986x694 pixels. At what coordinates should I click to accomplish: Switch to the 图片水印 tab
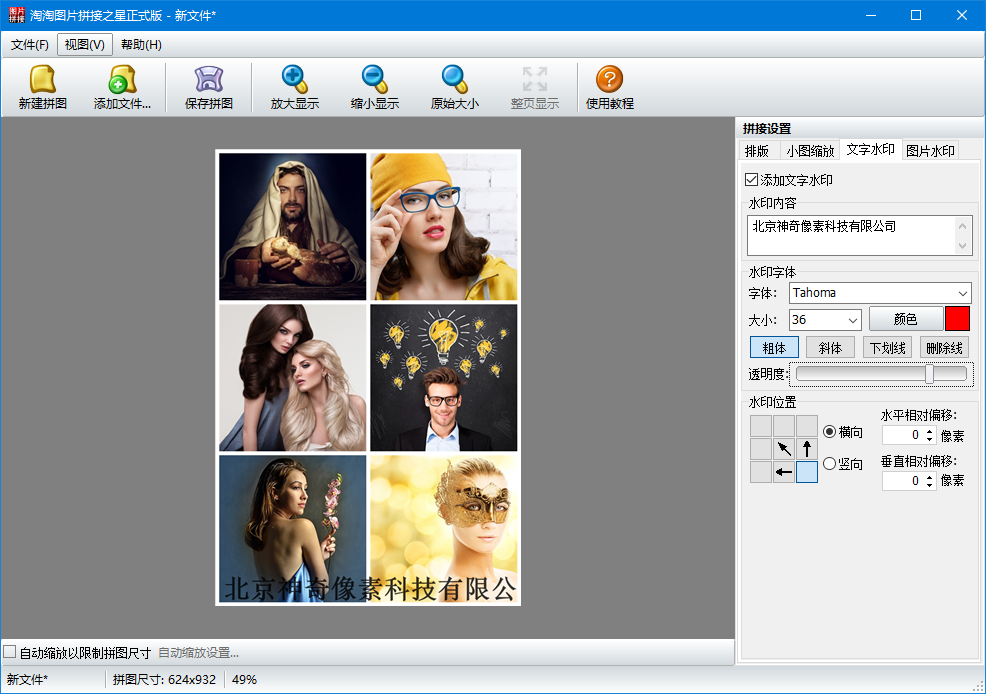[930, 151]
